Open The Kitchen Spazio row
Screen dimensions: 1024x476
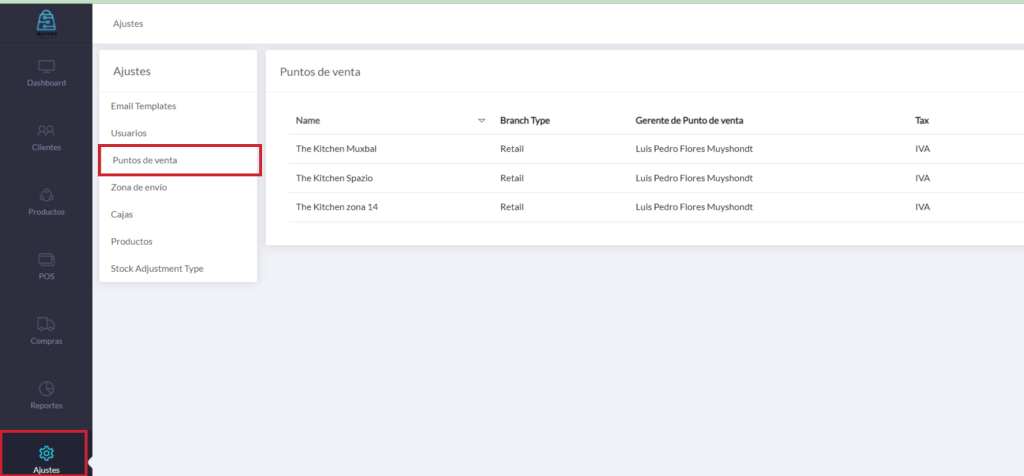coord(334,178)
